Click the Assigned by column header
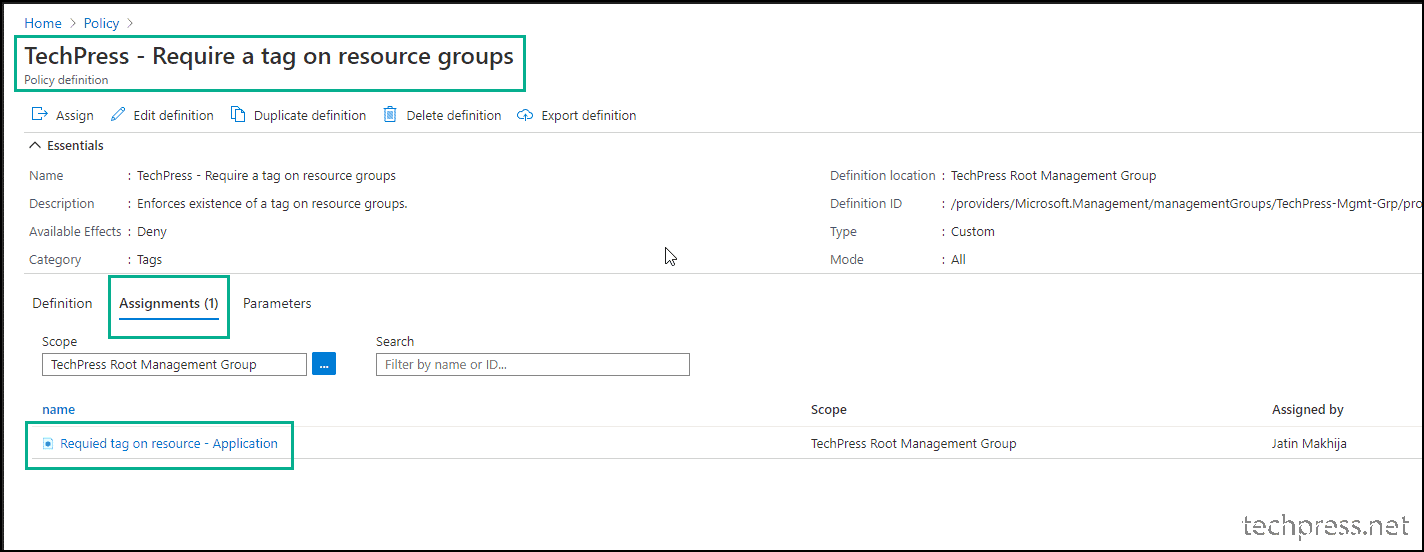1424x552 pixels. point(1308,409)
